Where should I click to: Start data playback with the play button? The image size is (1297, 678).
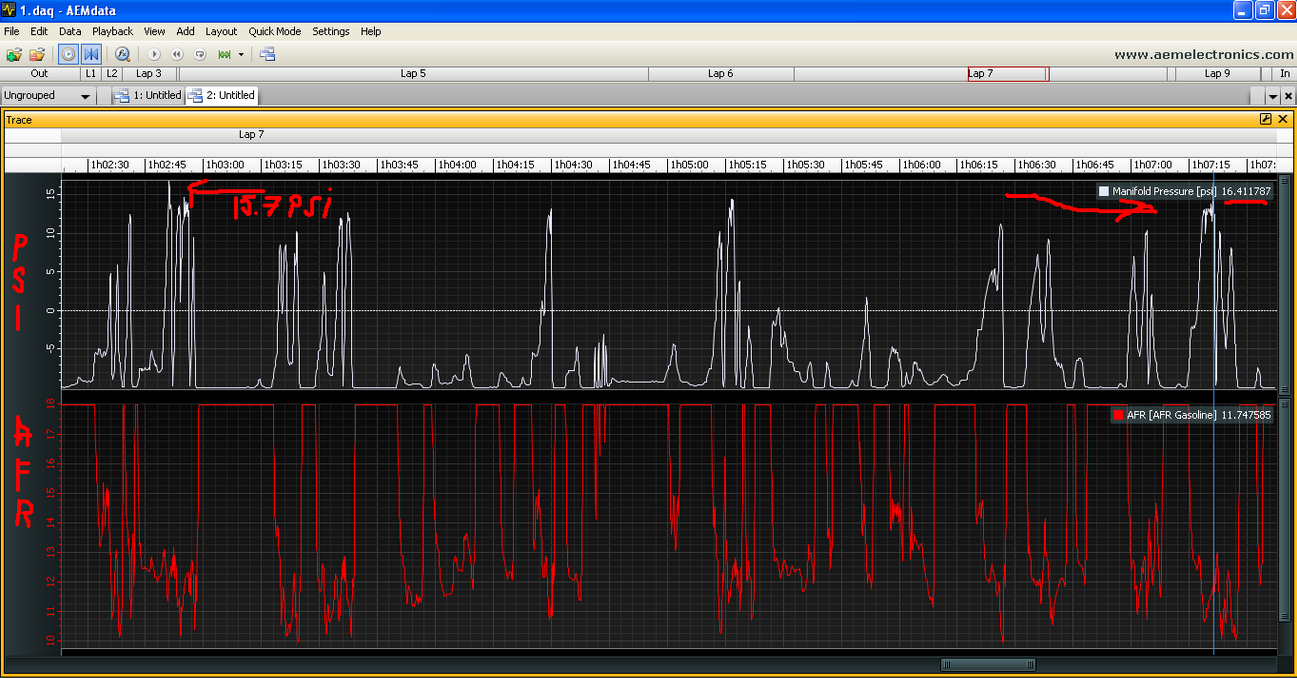pyautogui.click(x=154, y=54)
